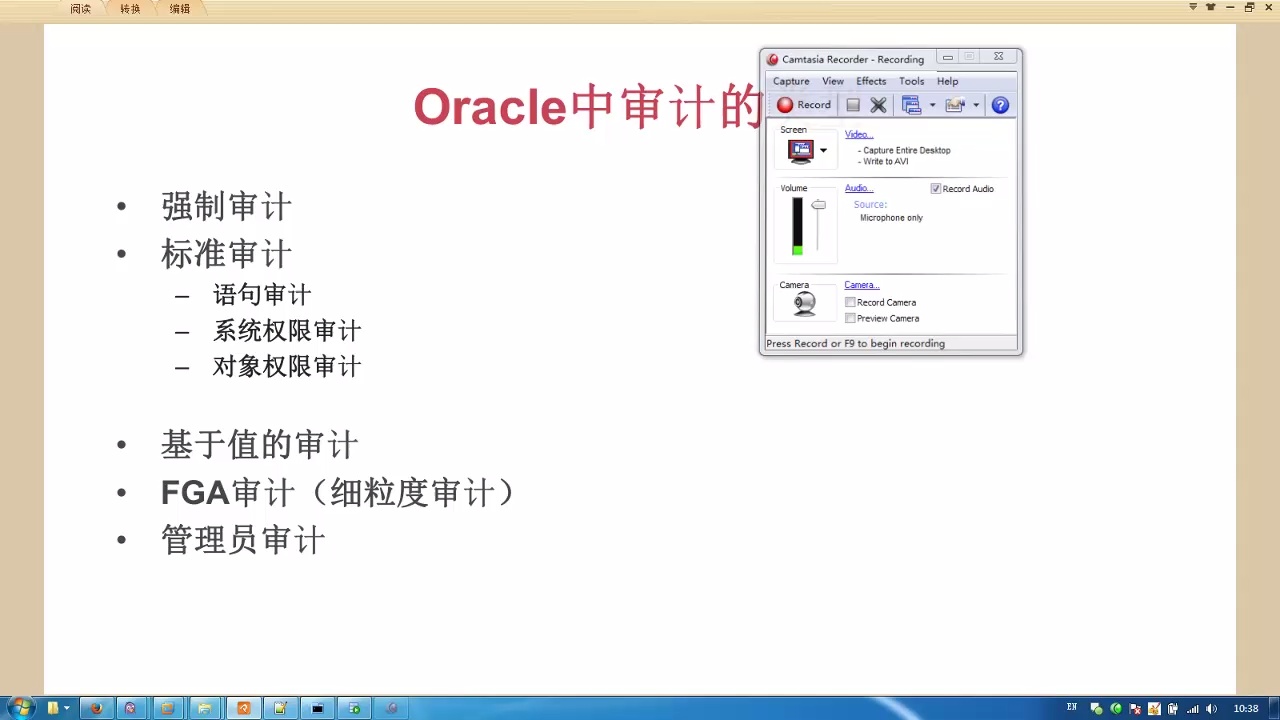This screenshot has width=1280, height=720.
Task: Adjust the Volume slider handle
Action: (818, 204)
